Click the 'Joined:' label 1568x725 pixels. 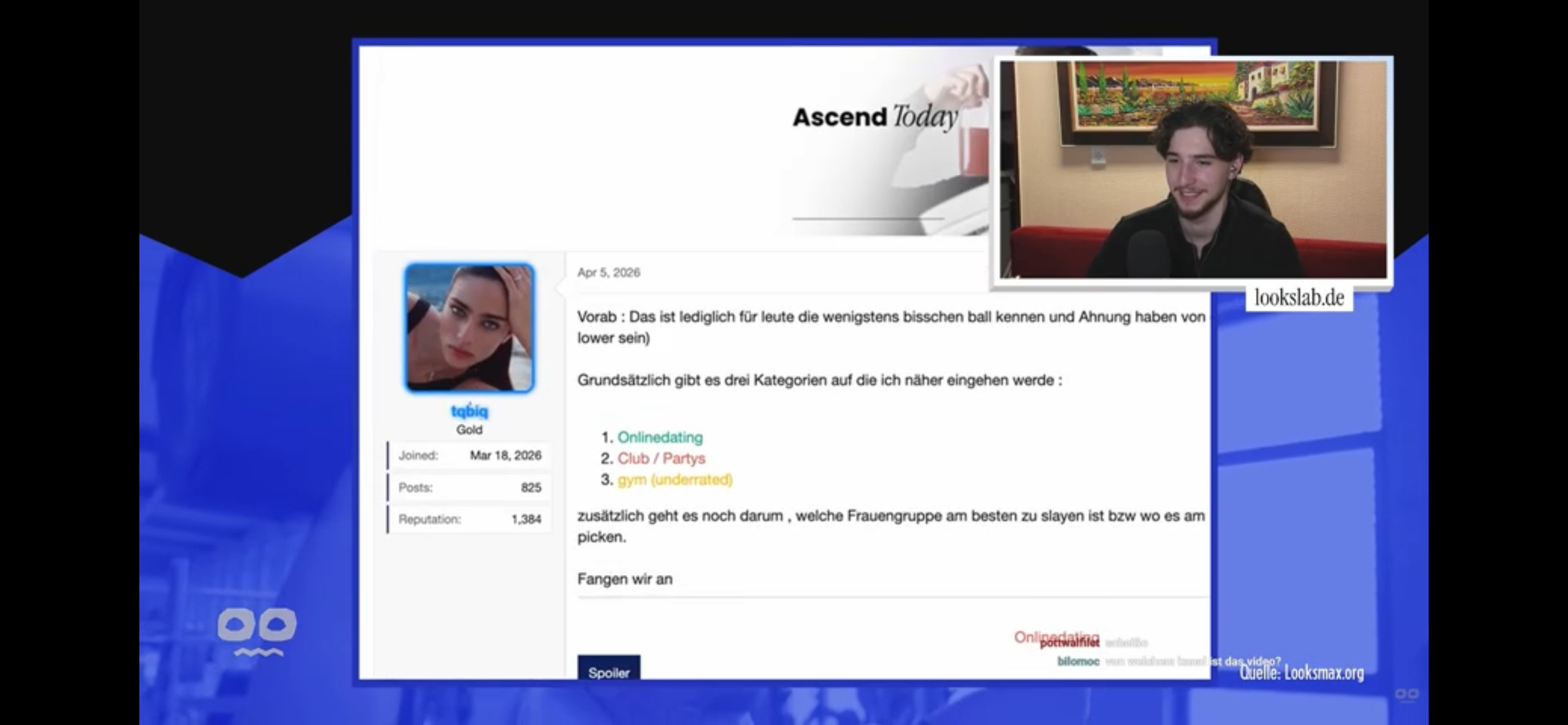pyautogui.click(x=418, y=455)
